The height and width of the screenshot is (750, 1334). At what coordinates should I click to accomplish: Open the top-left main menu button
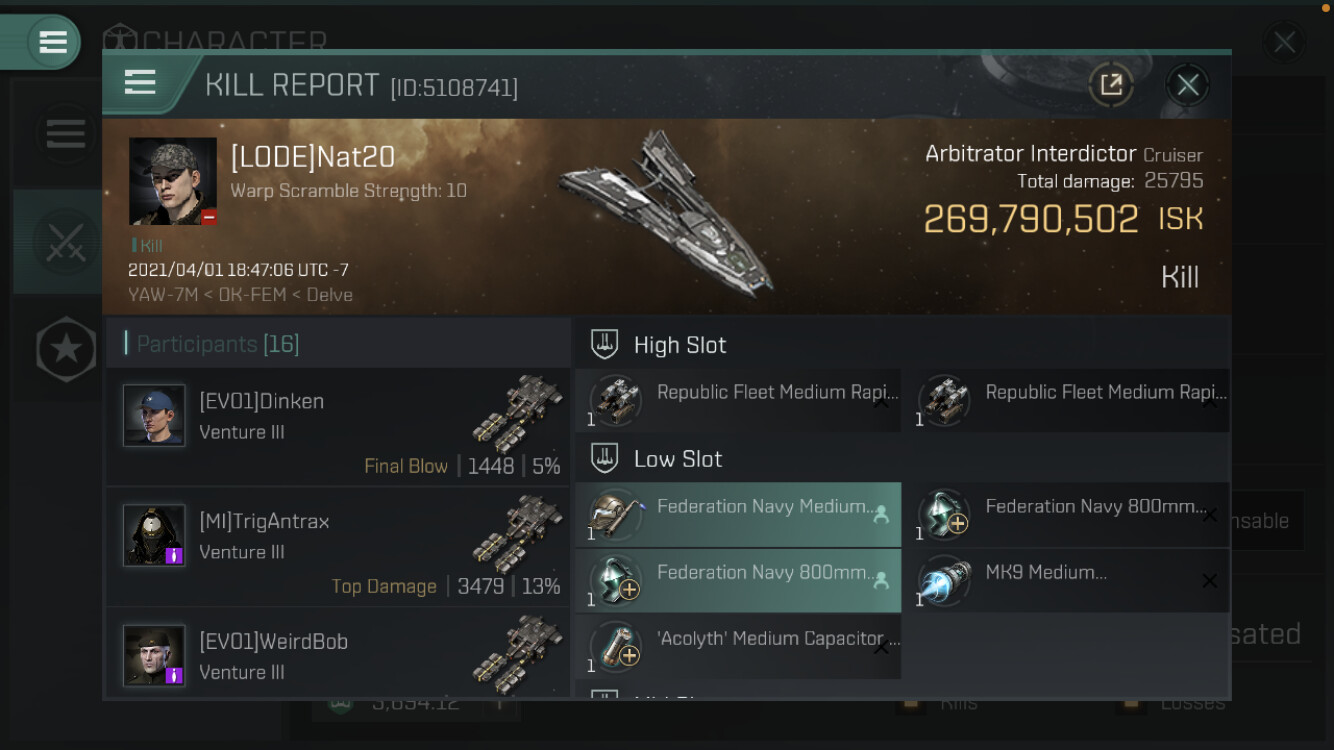point(52,42)
